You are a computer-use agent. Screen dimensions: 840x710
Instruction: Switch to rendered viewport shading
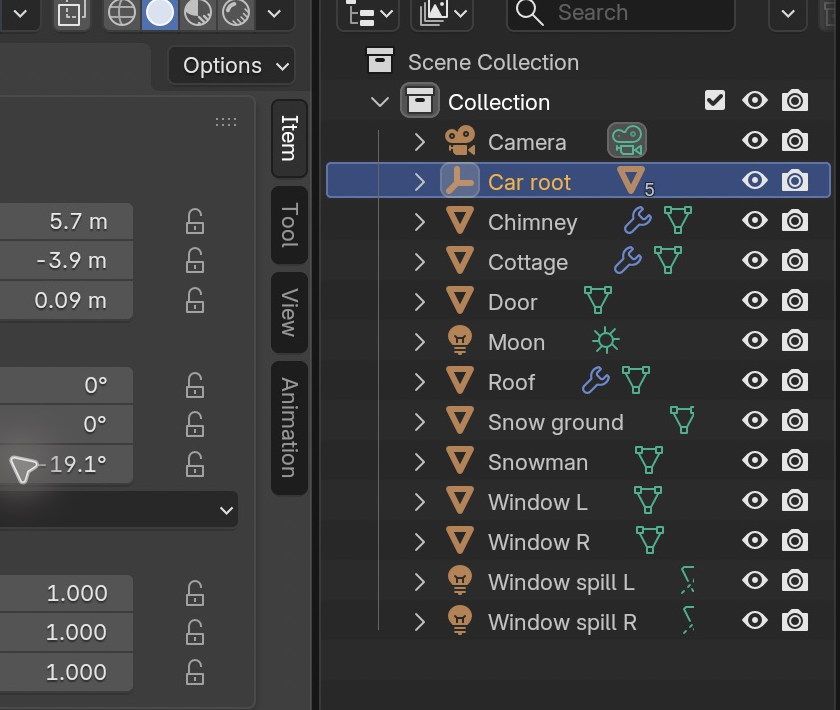coord(236,13)
